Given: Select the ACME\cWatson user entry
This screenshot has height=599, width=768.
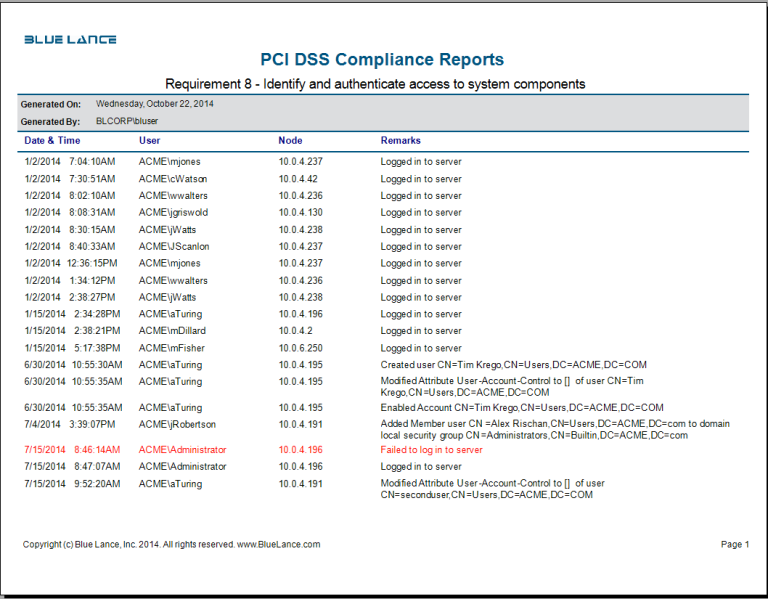Looking at the screenshot, I should point(173,179).
